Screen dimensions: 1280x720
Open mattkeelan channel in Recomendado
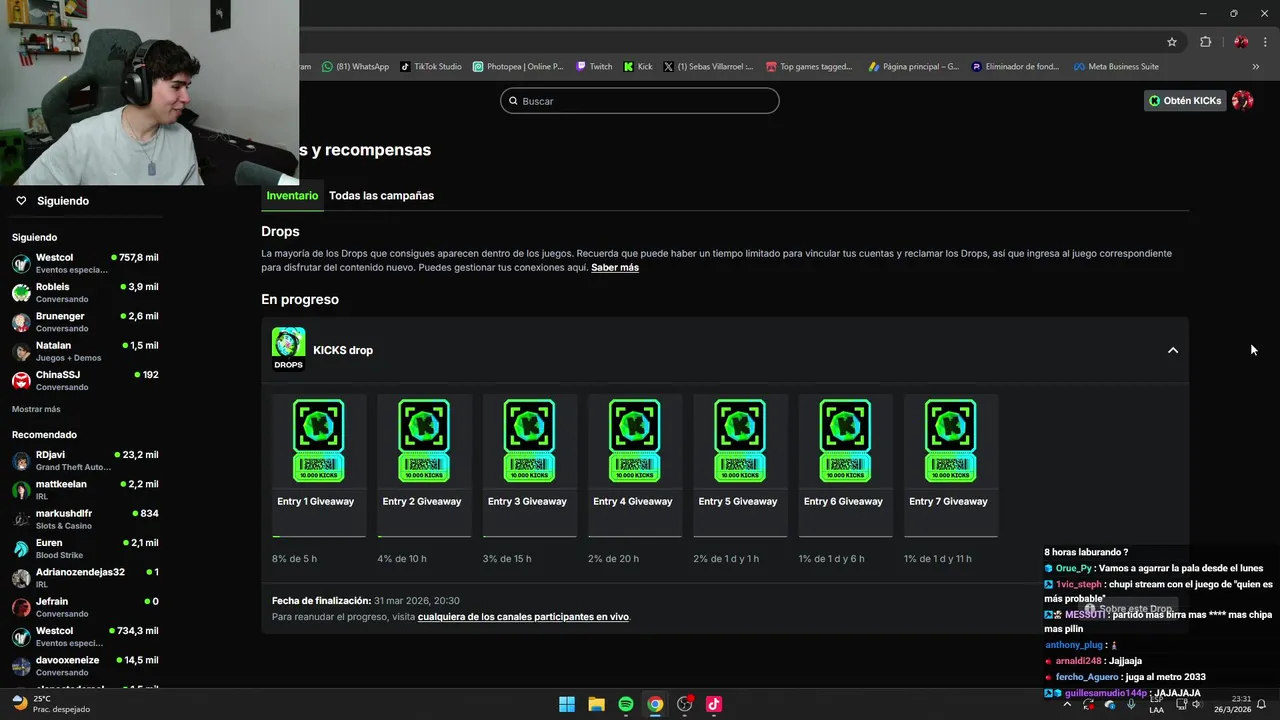pos(85,490)
